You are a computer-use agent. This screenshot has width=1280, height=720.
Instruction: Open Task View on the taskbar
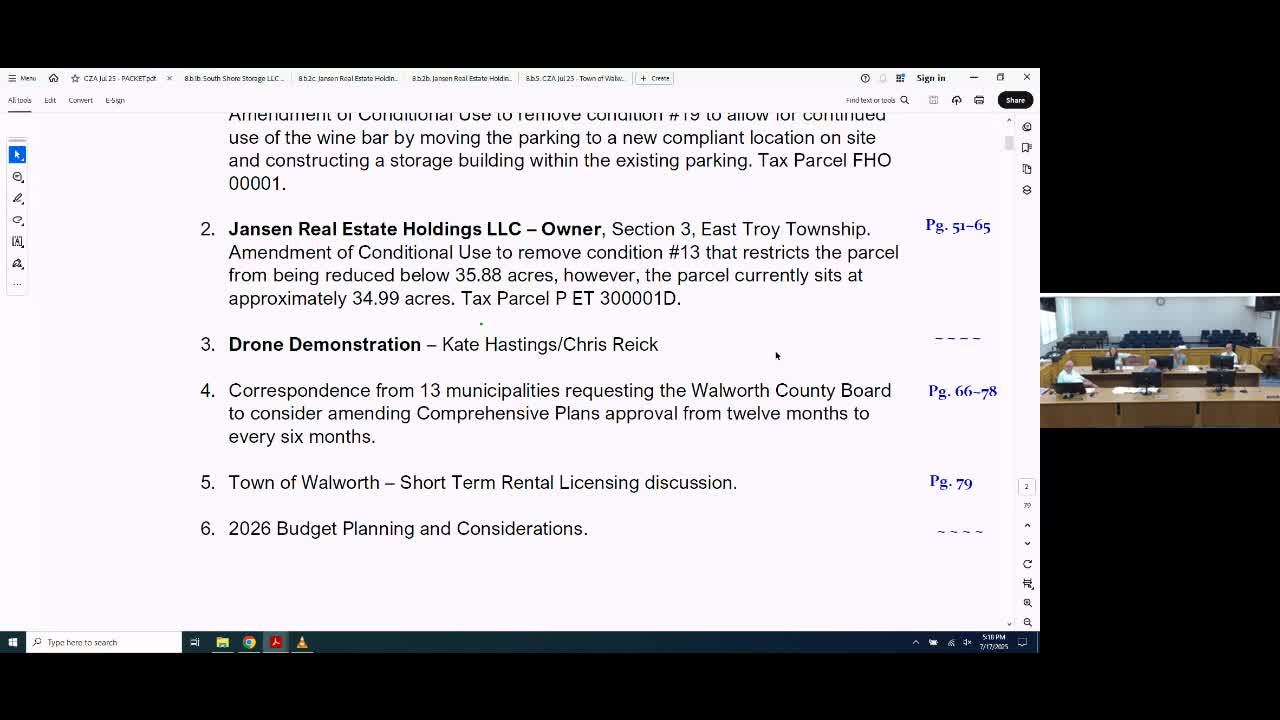(195, 642)
